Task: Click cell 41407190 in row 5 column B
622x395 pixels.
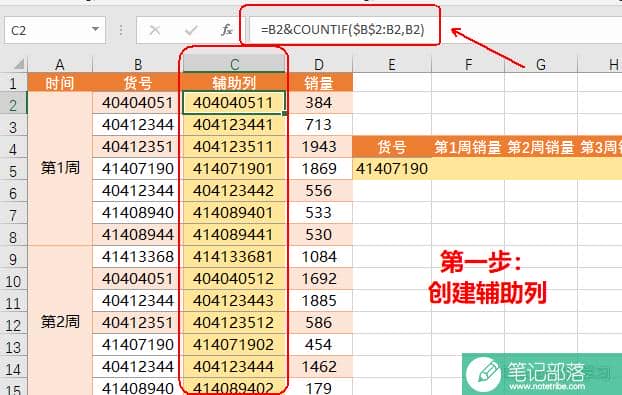Action: click(138, 169)
